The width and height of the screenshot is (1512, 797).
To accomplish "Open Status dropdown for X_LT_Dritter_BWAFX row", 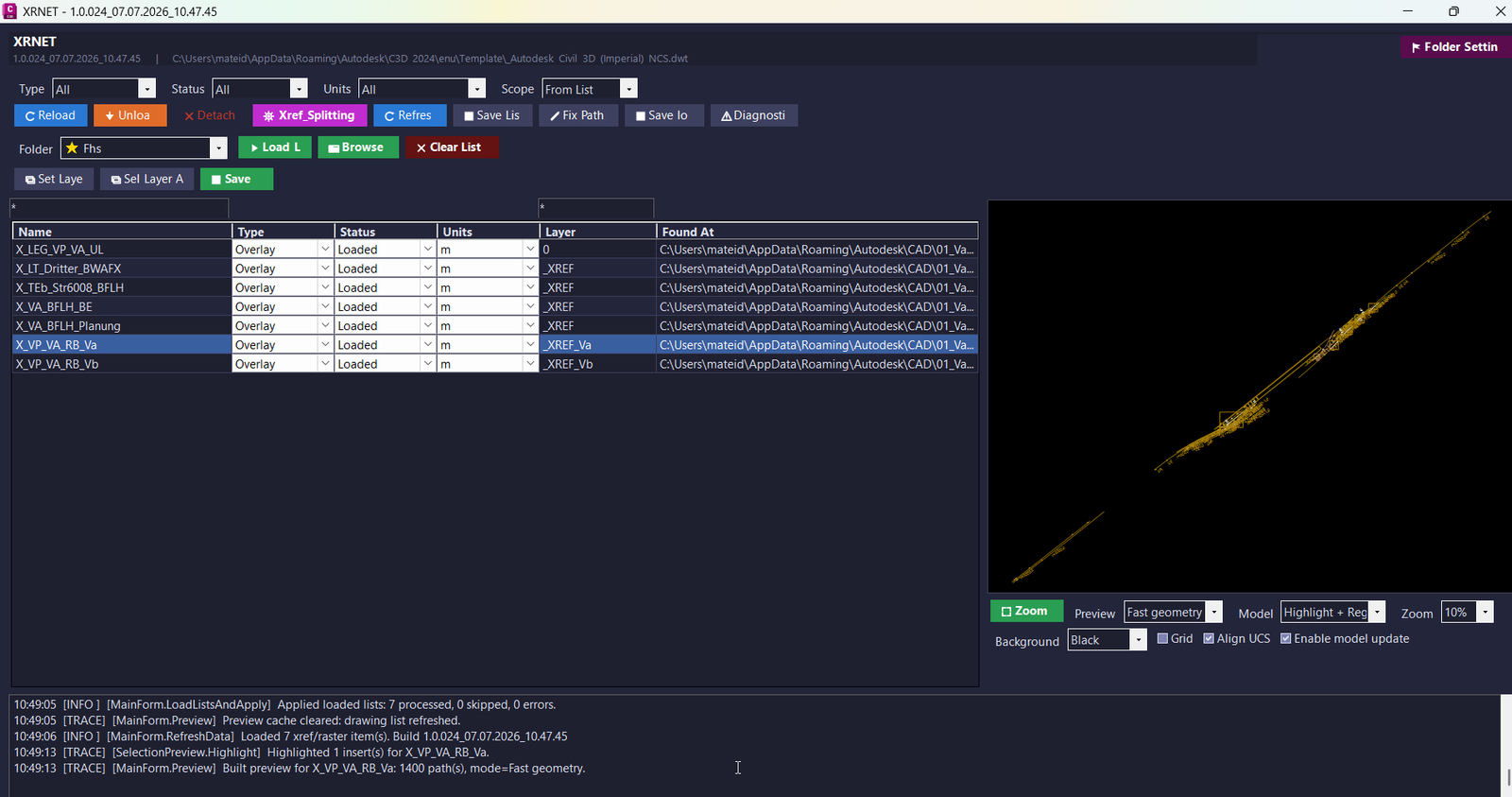I will pos(427,269).
